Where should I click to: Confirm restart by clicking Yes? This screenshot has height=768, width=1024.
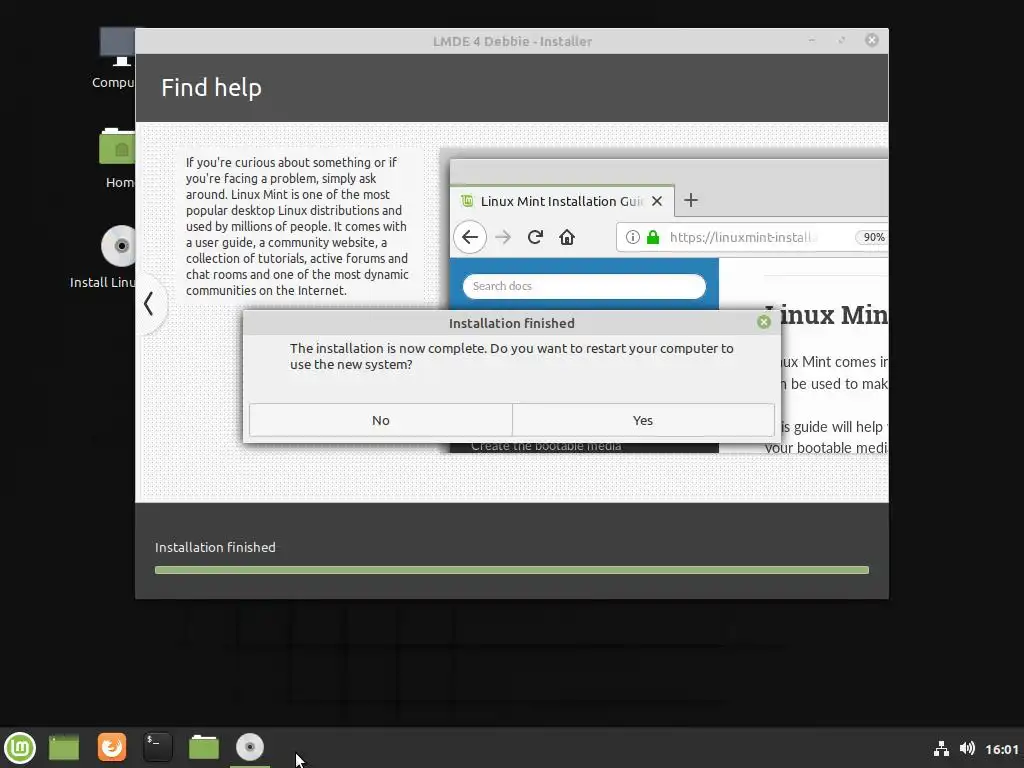click(x=643, y=420)
